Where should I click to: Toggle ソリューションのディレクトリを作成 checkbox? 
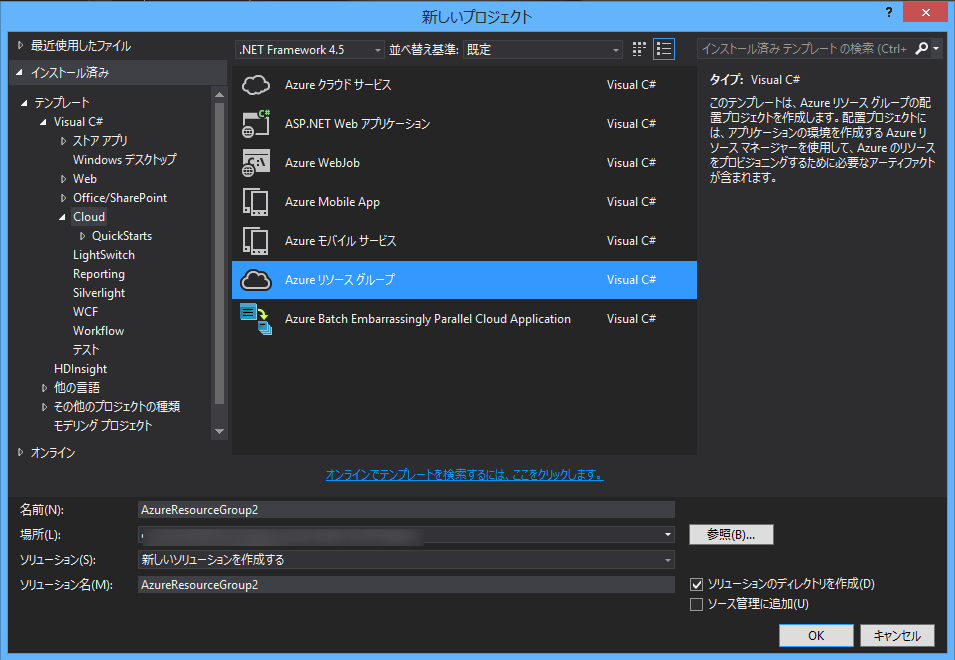[x=696, y=585]
